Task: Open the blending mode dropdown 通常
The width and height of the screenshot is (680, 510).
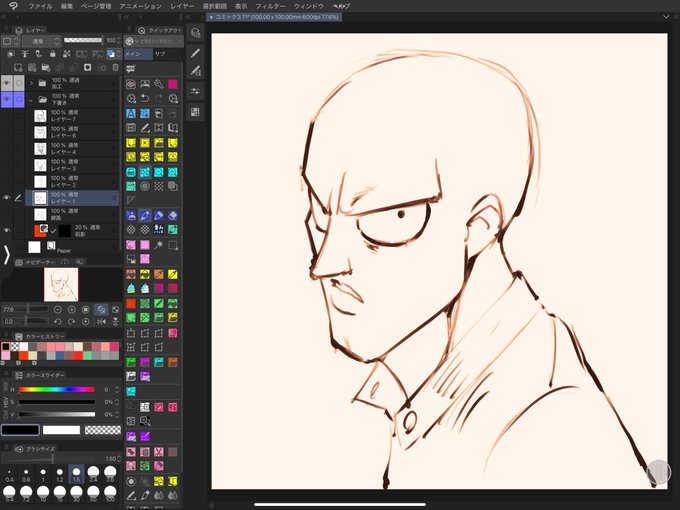Action: [x=41, y=41]
